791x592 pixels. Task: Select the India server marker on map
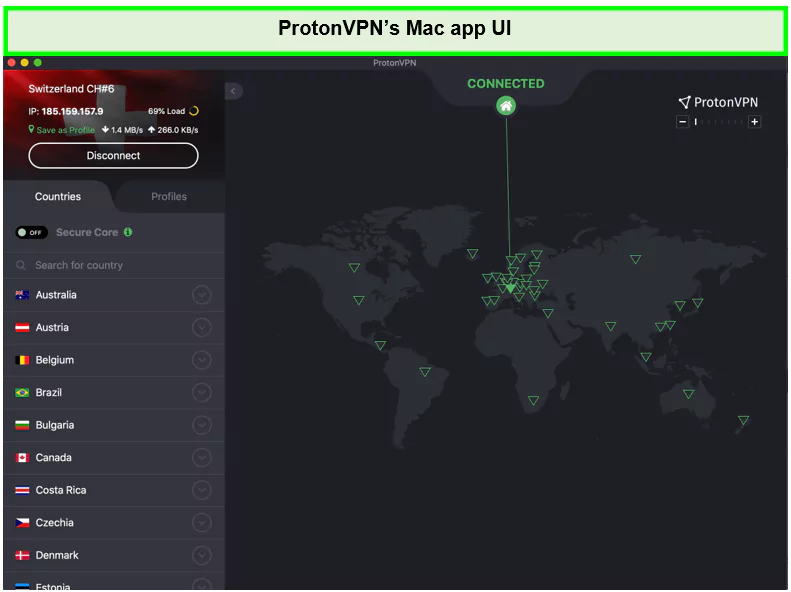(610, 326)
